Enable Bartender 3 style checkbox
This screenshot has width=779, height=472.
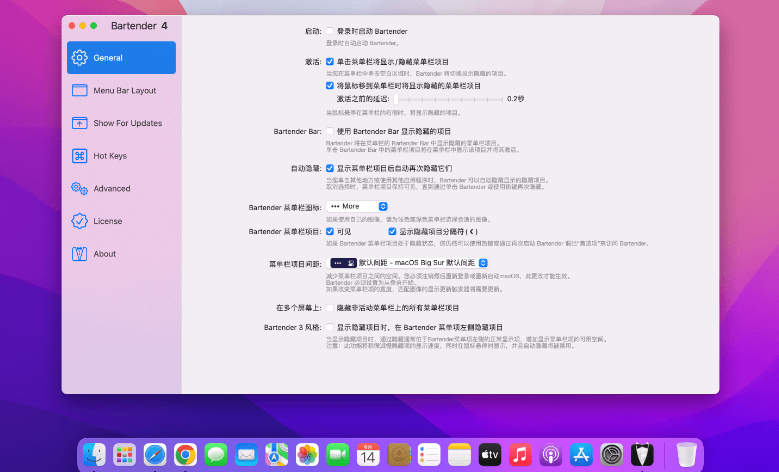pyautogui.click(x=330, y=327)
